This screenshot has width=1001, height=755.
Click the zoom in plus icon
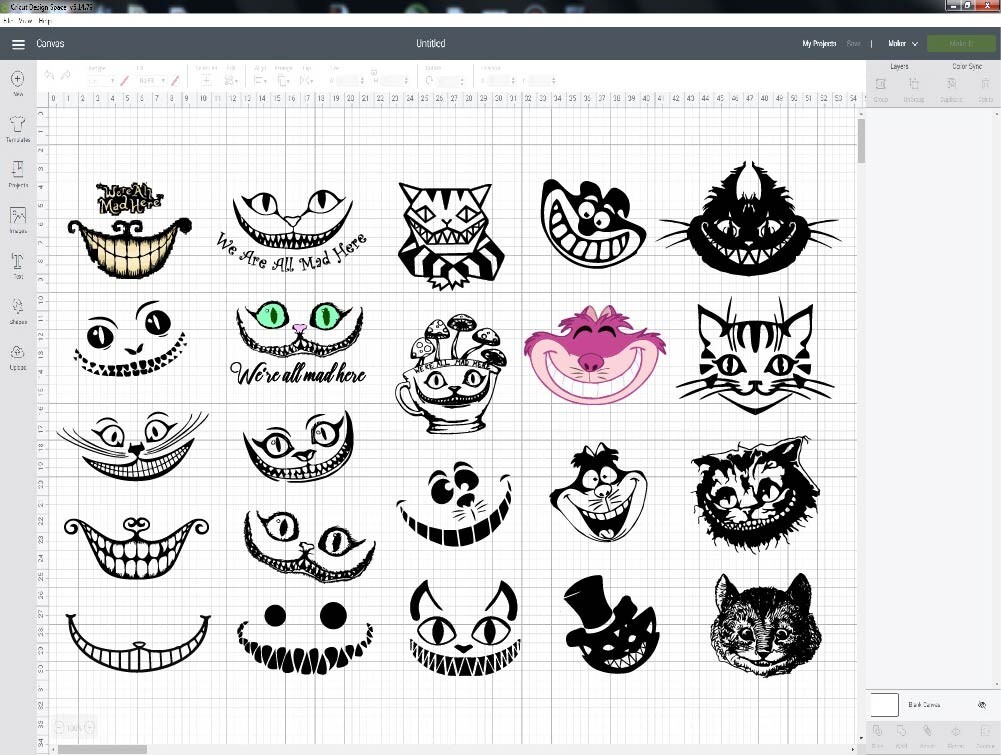click(89, 727)
